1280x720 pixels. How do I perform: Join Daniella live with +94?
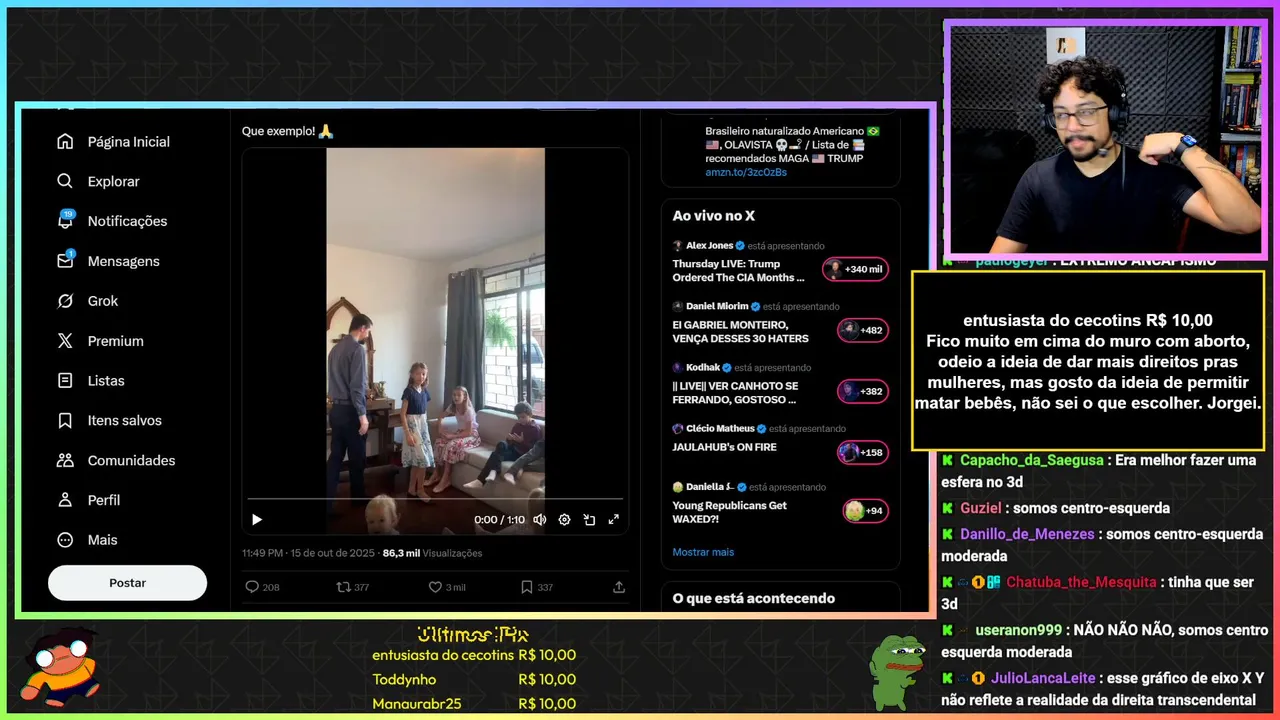point(865,511)
